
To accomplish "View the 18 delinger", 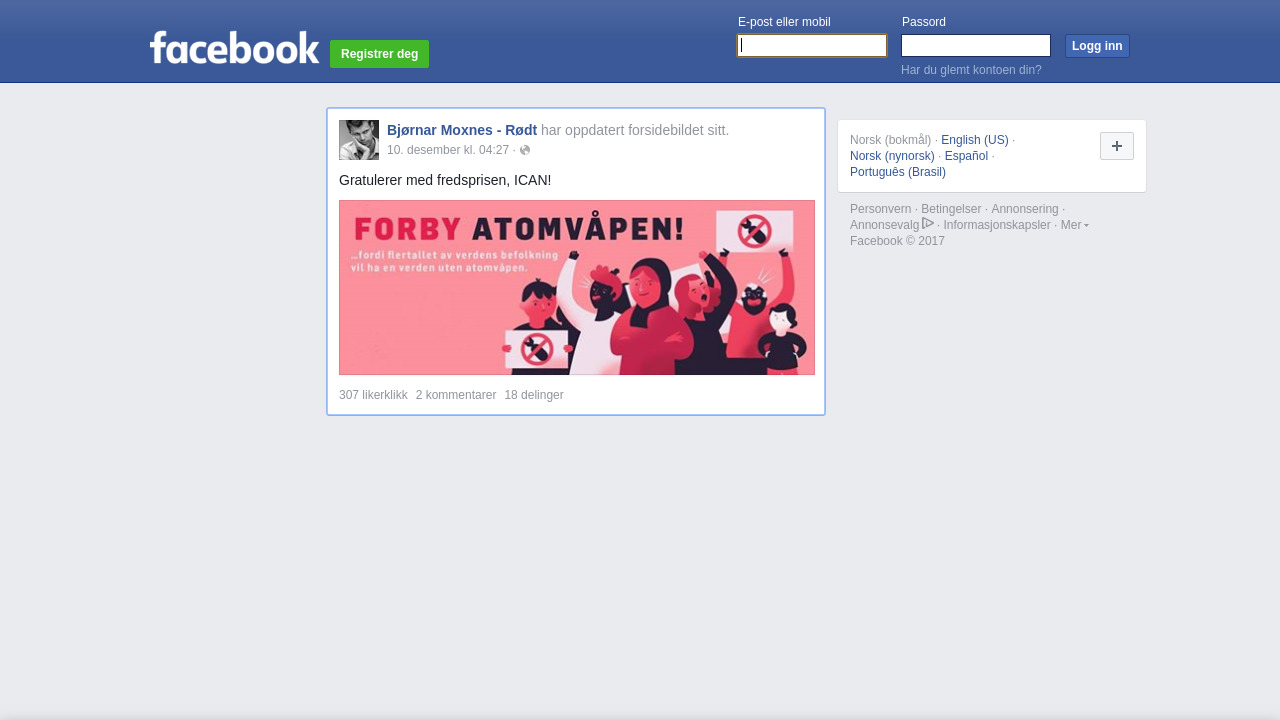I will pyautogui.click(x=534, y=395).
